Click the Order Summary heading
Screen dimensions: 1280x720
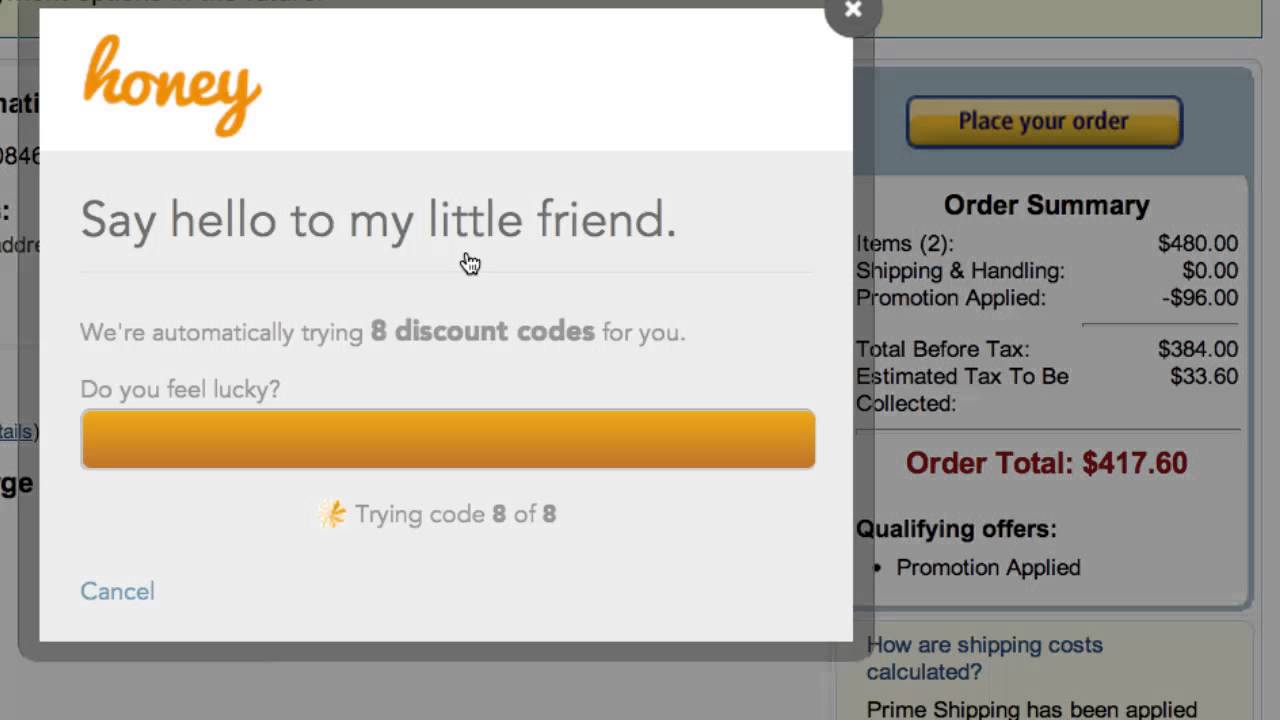coord(1046,205)
